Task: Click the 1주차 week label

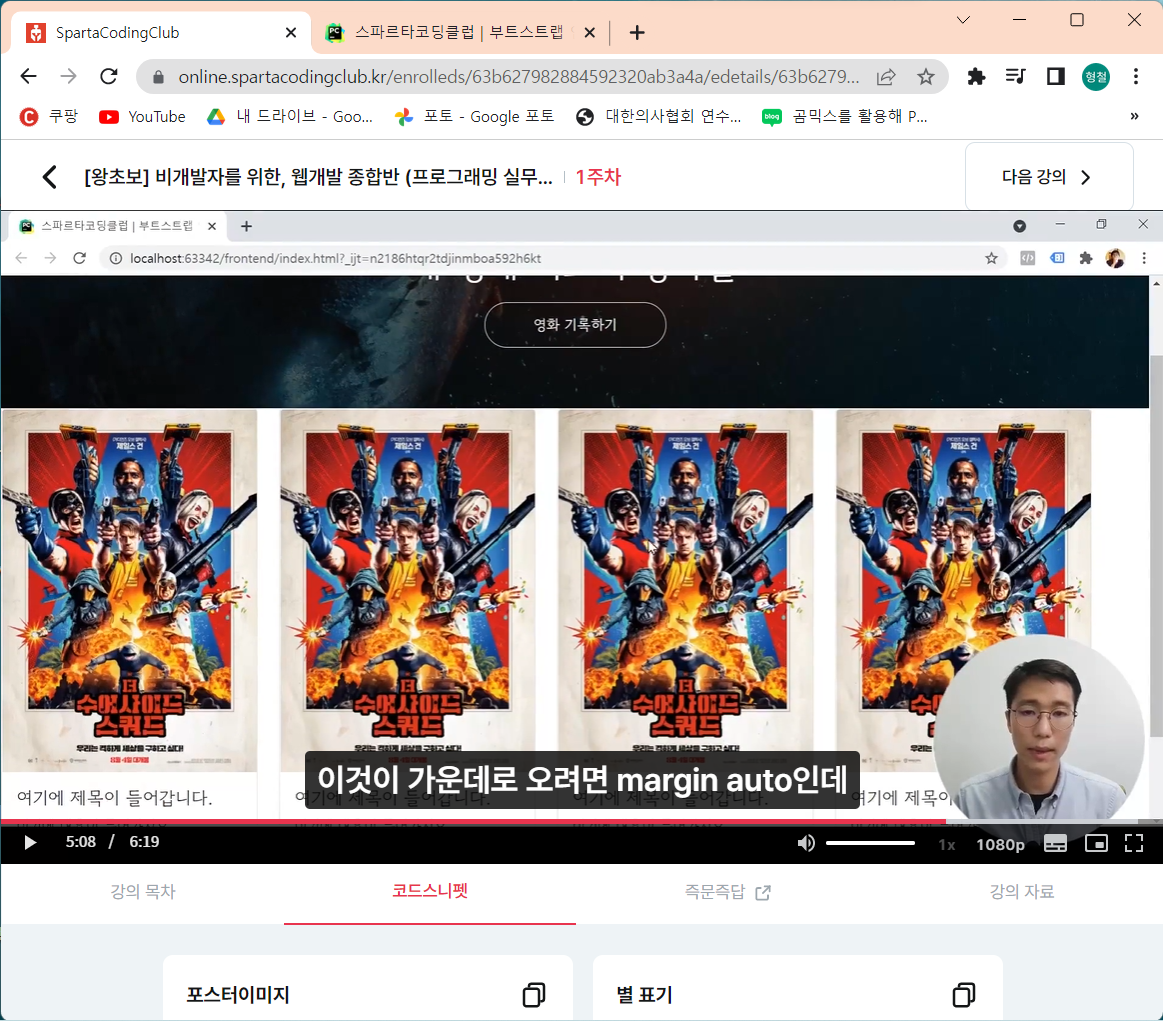Action: 598,176
